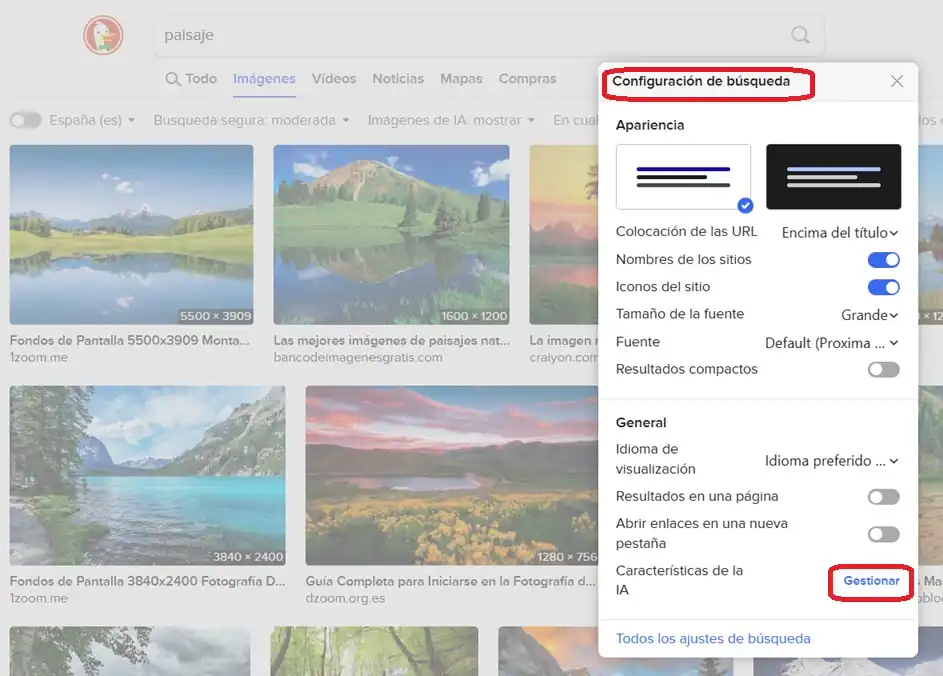Click the search magnifier icon
Image resolution: width=943 pixels, height=676 pixels.
coord(799,34)
